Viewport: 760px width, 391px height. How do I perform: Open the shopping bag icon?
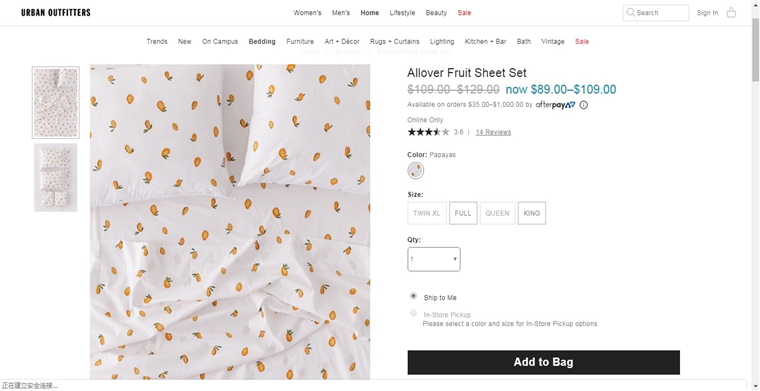[x=731, y=13]
